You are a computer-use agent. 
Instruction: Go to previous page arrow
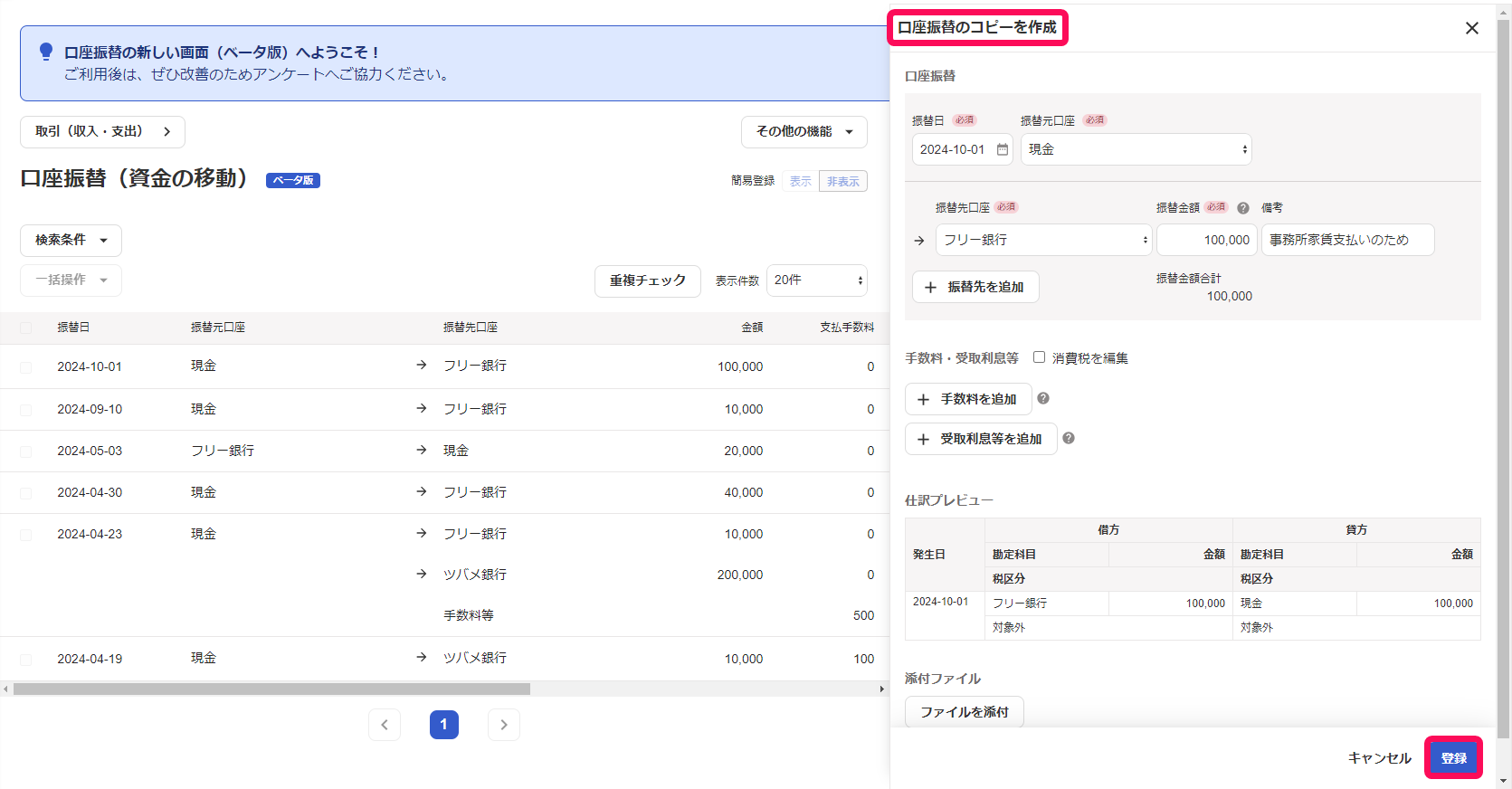385,724
